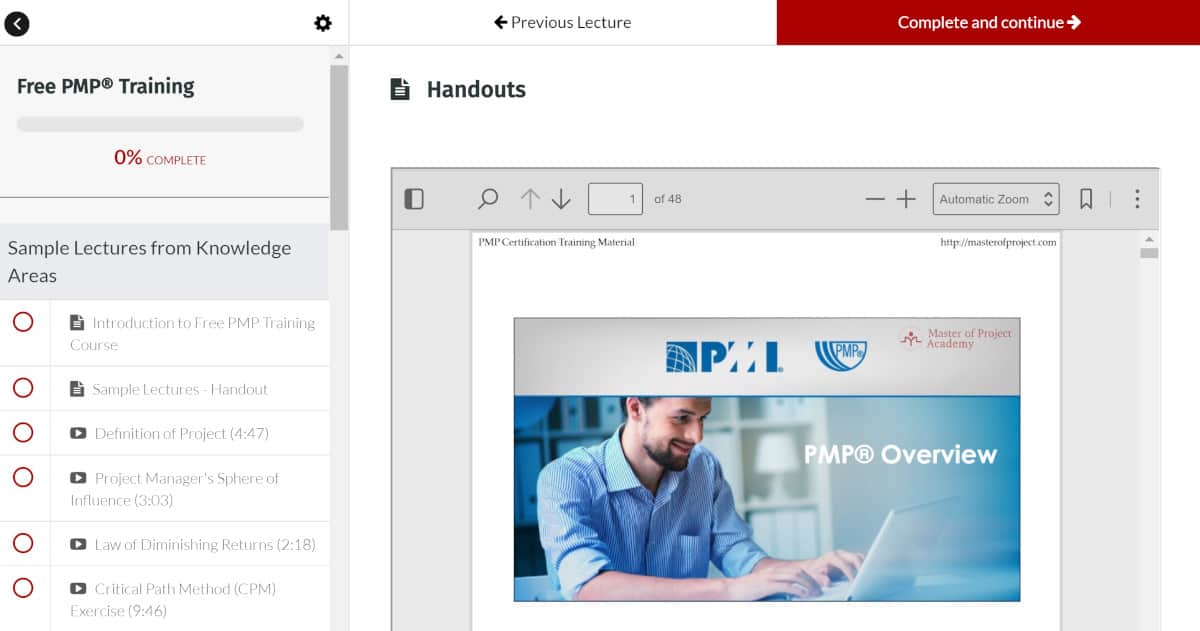Screen dimensions: 1200x631
Task: Click the 0% COMPLETE text
Action: pos(160,158)
